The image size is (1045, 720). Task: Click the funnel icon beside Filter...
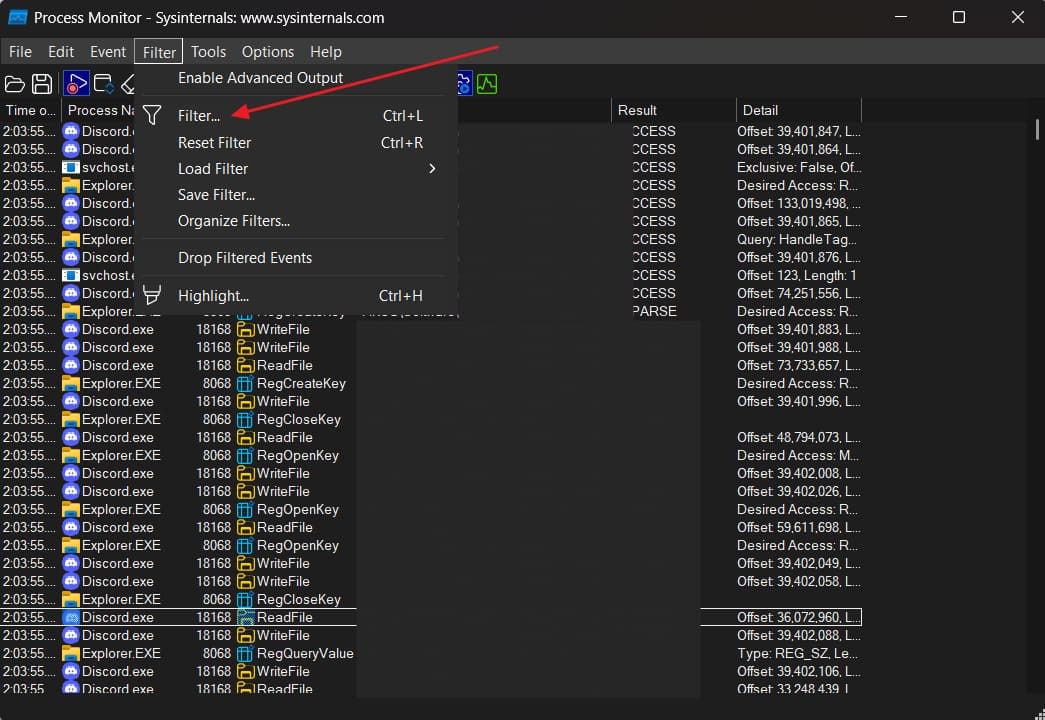click(152, 115)
